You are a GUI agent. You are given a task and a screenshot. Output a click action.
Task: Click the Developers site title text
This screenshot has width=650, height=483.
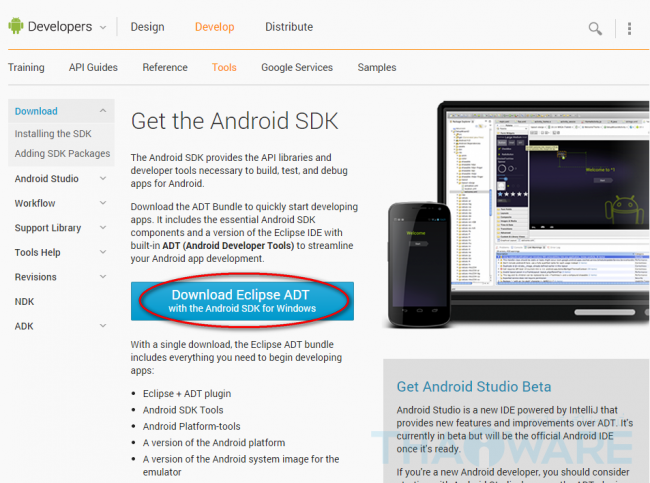click(60, 27)
